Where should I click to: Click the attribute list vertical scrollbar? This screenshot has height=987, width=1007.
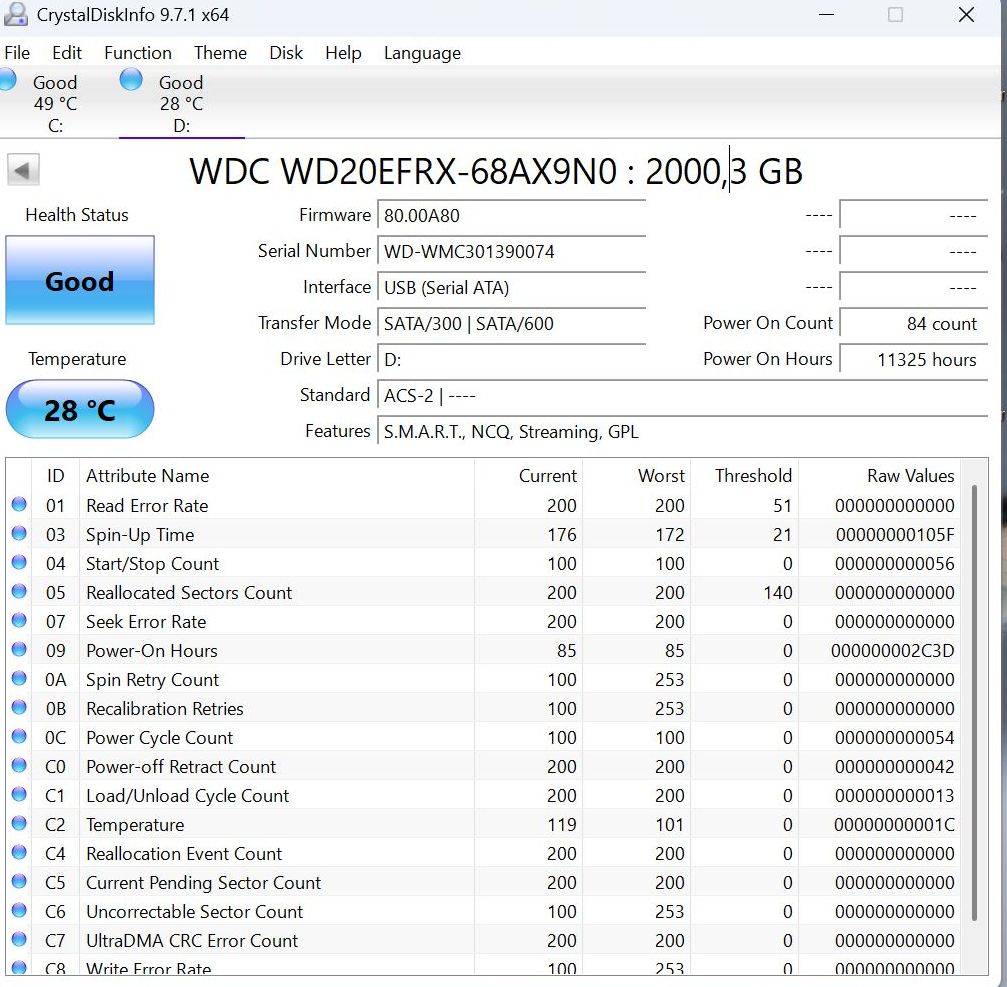pos(974,700)
